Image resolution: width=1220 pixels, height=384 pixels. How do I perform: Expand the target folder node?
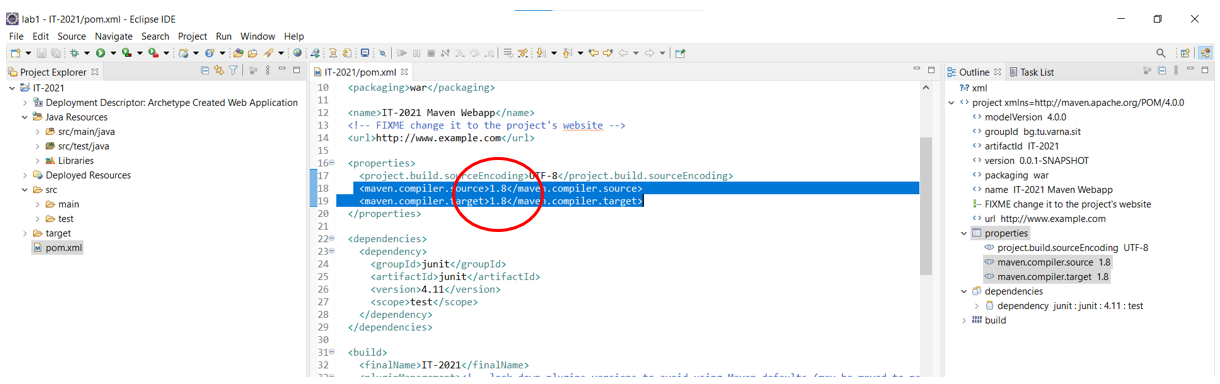(25, 233)
